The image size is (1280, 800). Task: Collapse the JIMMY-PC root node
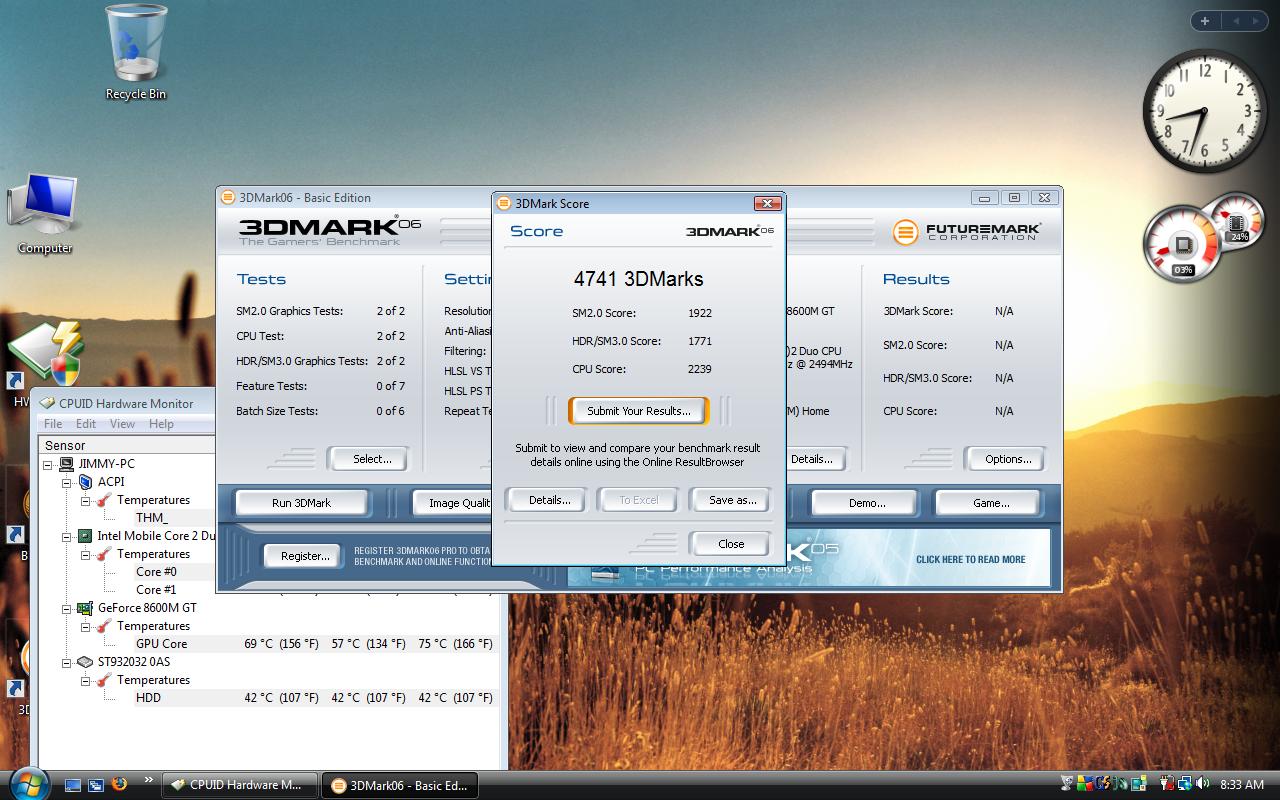[x=48, y=464]
